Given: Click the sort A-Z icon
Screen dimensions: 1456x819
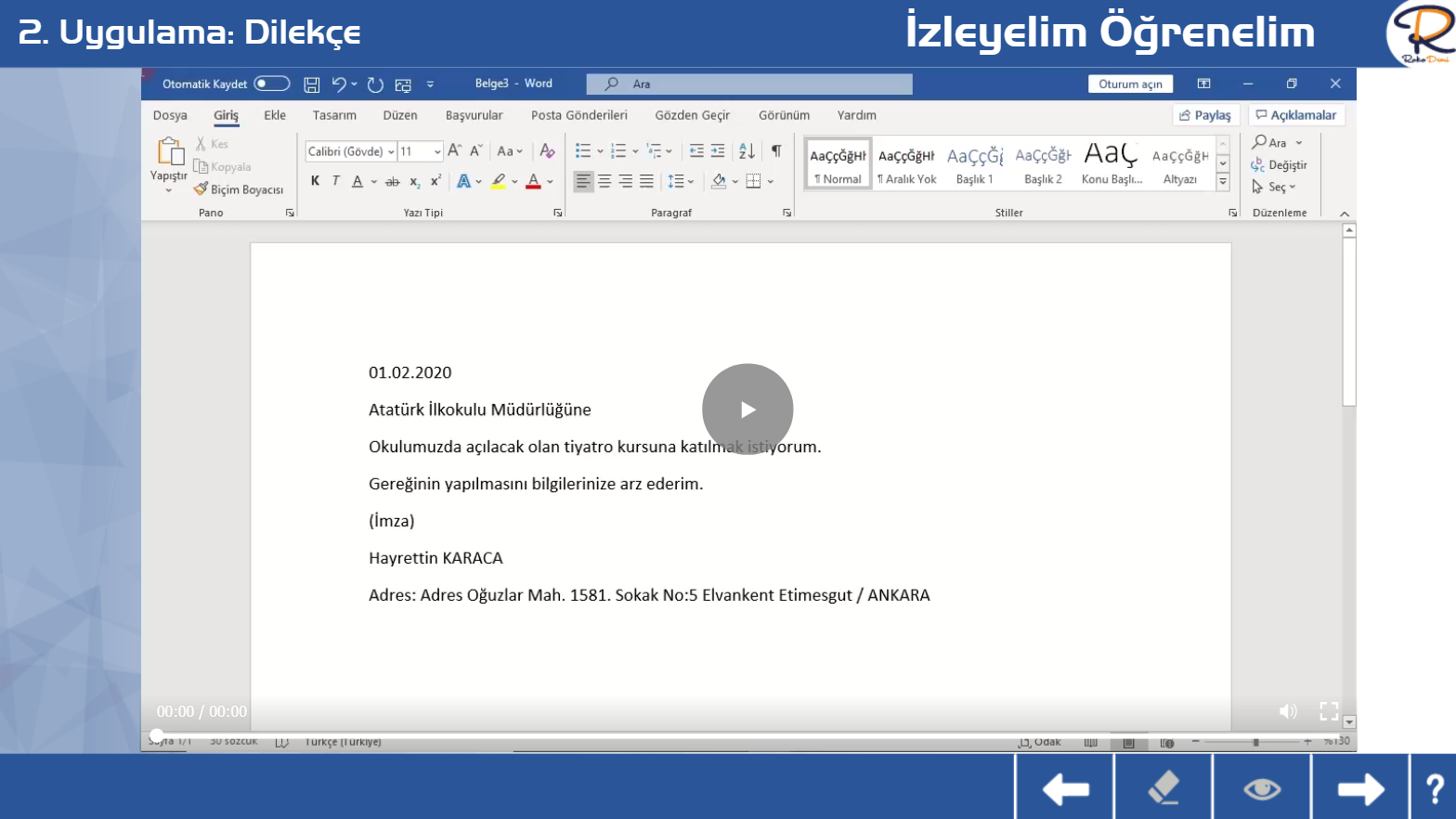Looking at the screenshot, I should coord(747,150).
